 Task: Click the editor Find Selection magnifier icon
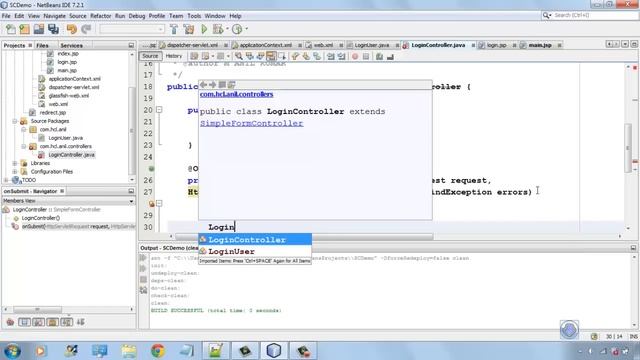239,56
